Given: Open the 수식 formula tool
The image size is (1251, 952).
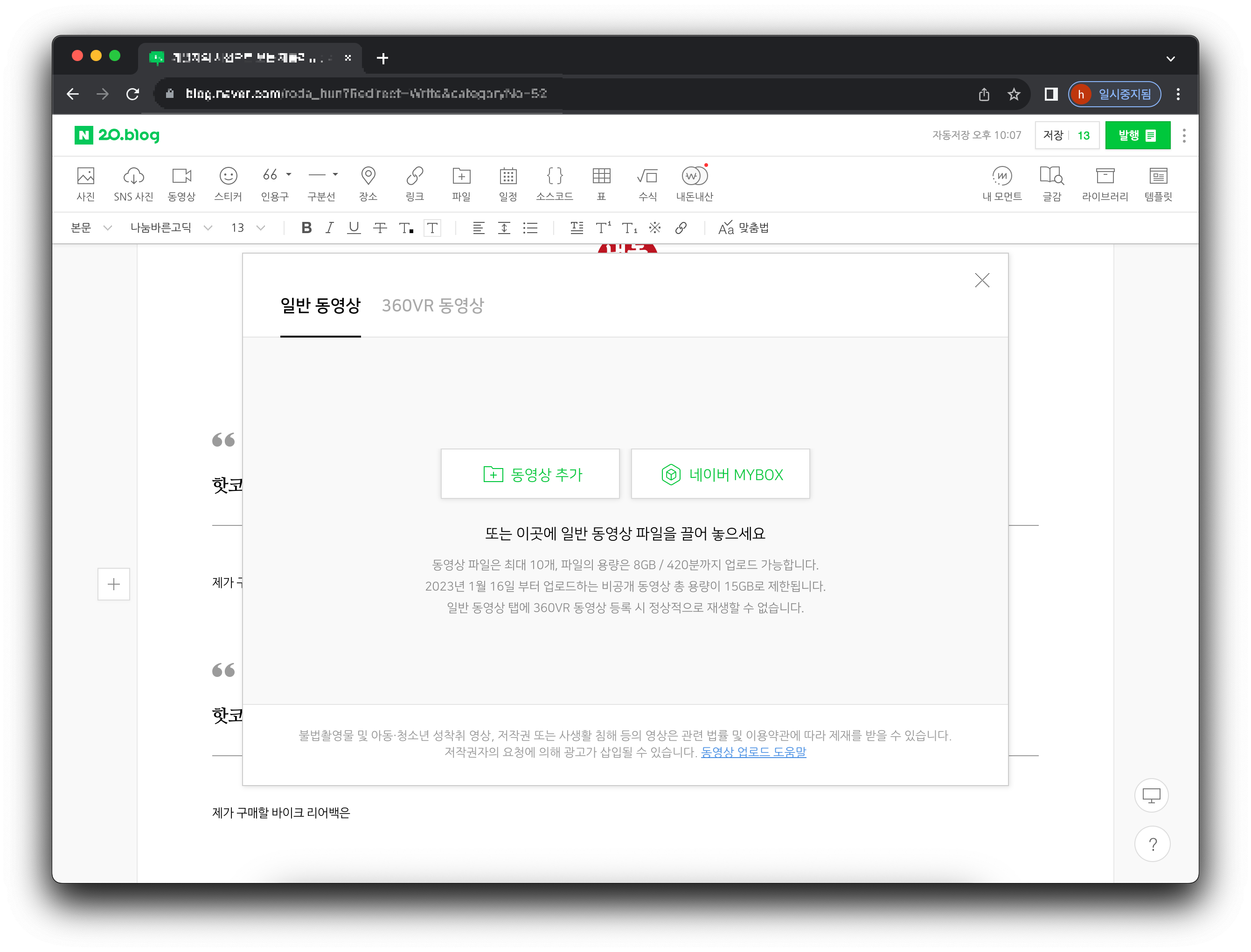Looking at the screenshot, I should coord(647,184).
